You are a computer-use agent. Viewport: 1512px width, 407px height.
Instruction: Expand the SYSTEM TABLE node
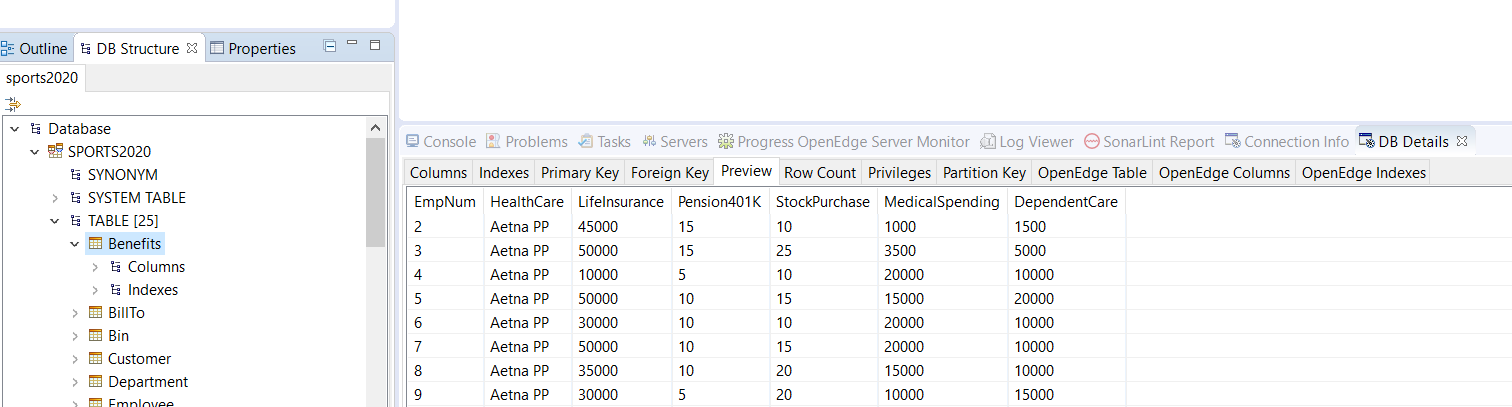tap(55, 198)
